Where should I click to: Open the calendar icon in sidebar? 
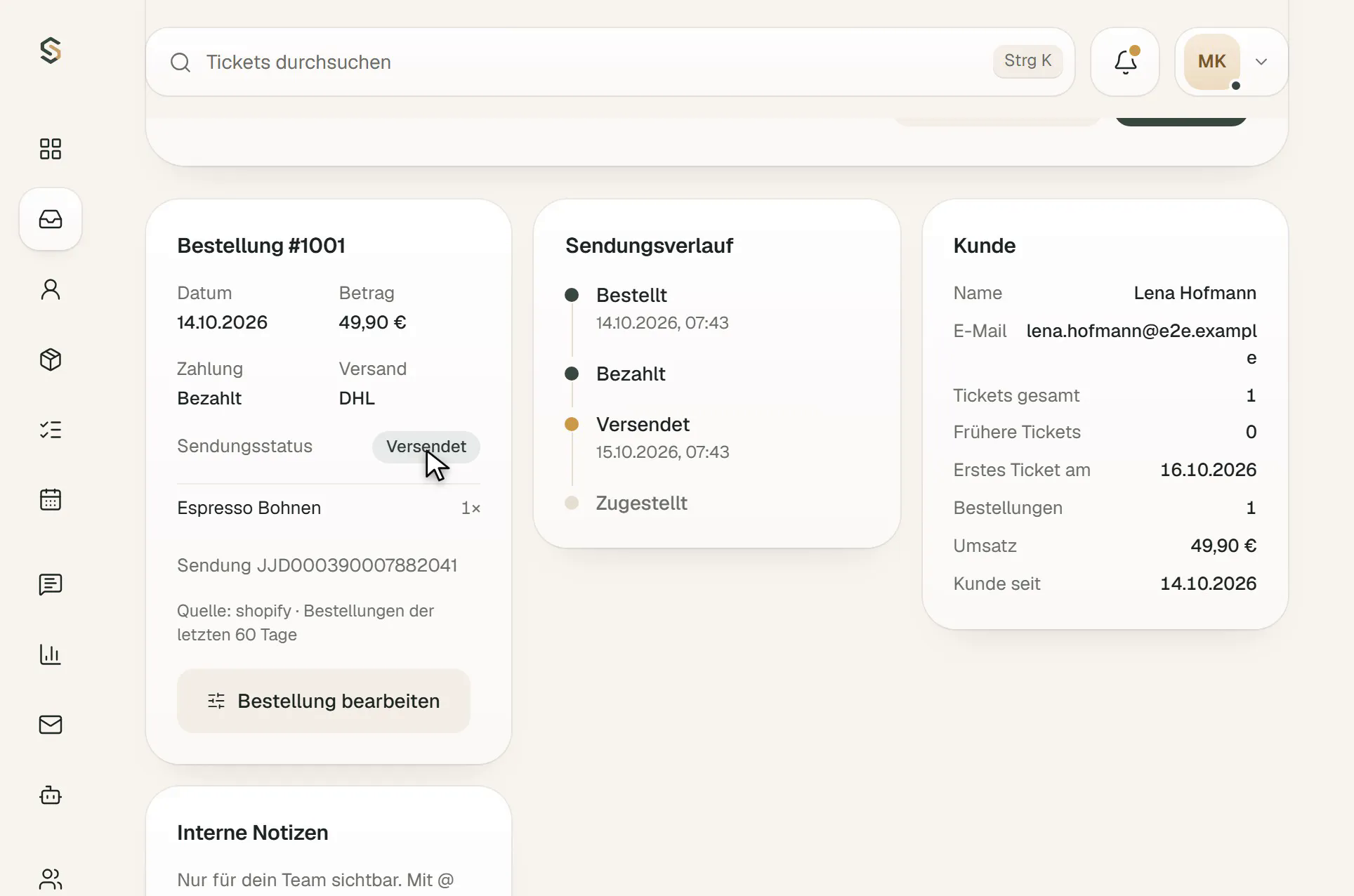51,500
